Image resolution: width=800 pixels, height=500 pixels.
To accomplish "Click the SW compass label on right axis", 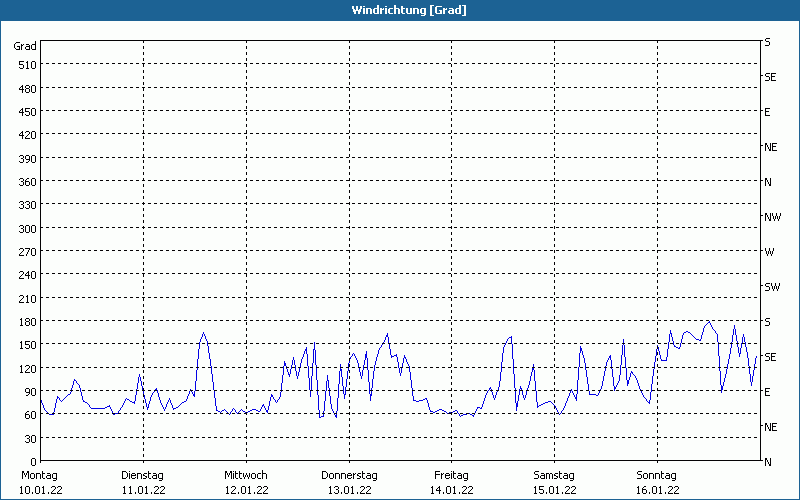I will pos(771,287).
